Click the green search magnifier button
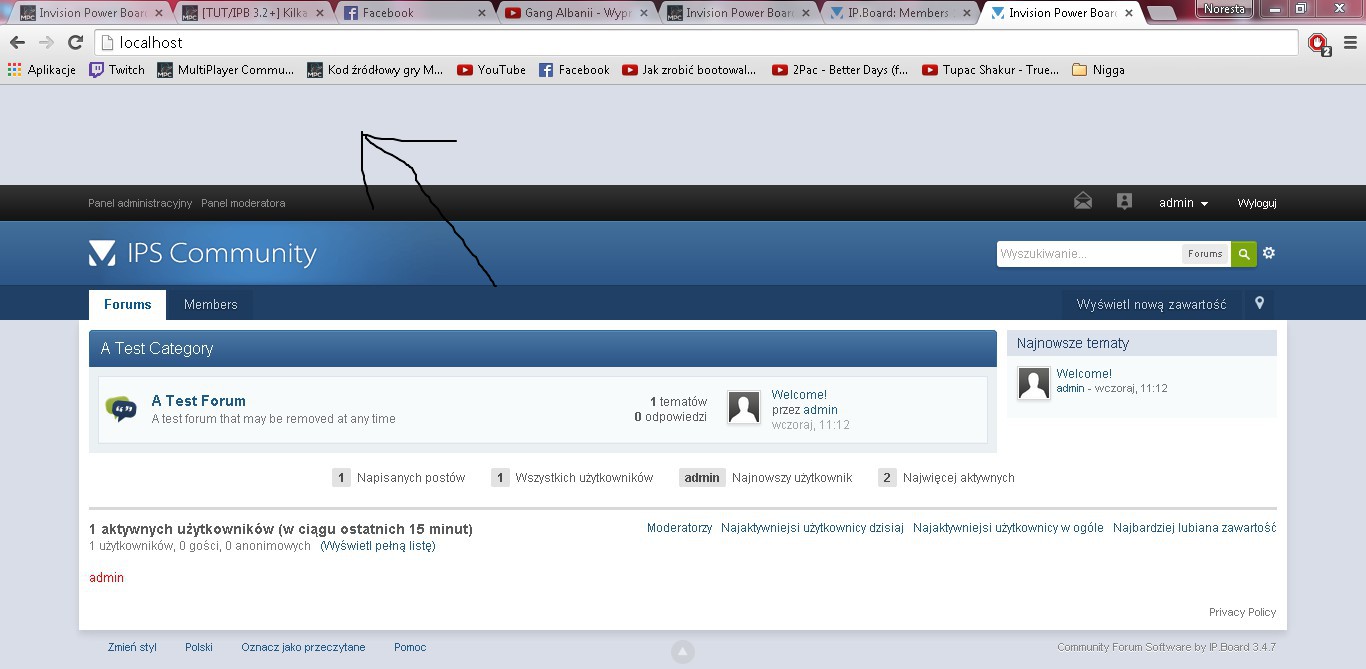1366x669 pixels. (x=1243, y=254)
